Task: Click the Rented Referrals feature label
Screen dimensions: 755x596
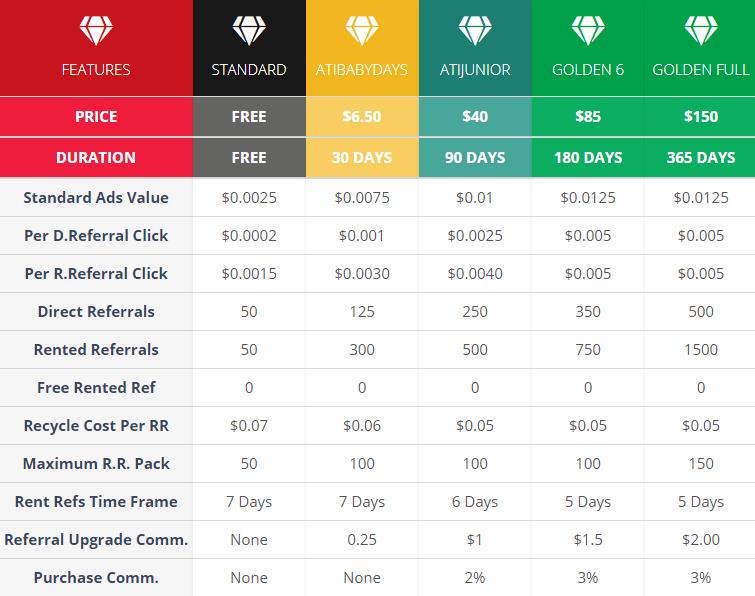Action: tap(96, 350)
